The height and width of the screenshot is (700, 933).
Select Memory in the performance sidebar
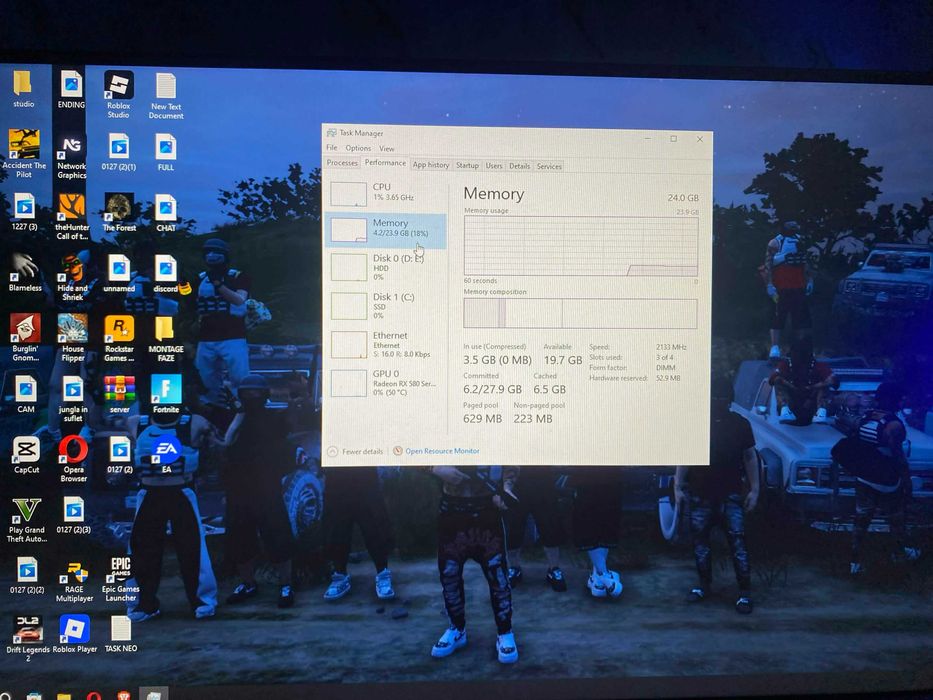click(386, 230)
